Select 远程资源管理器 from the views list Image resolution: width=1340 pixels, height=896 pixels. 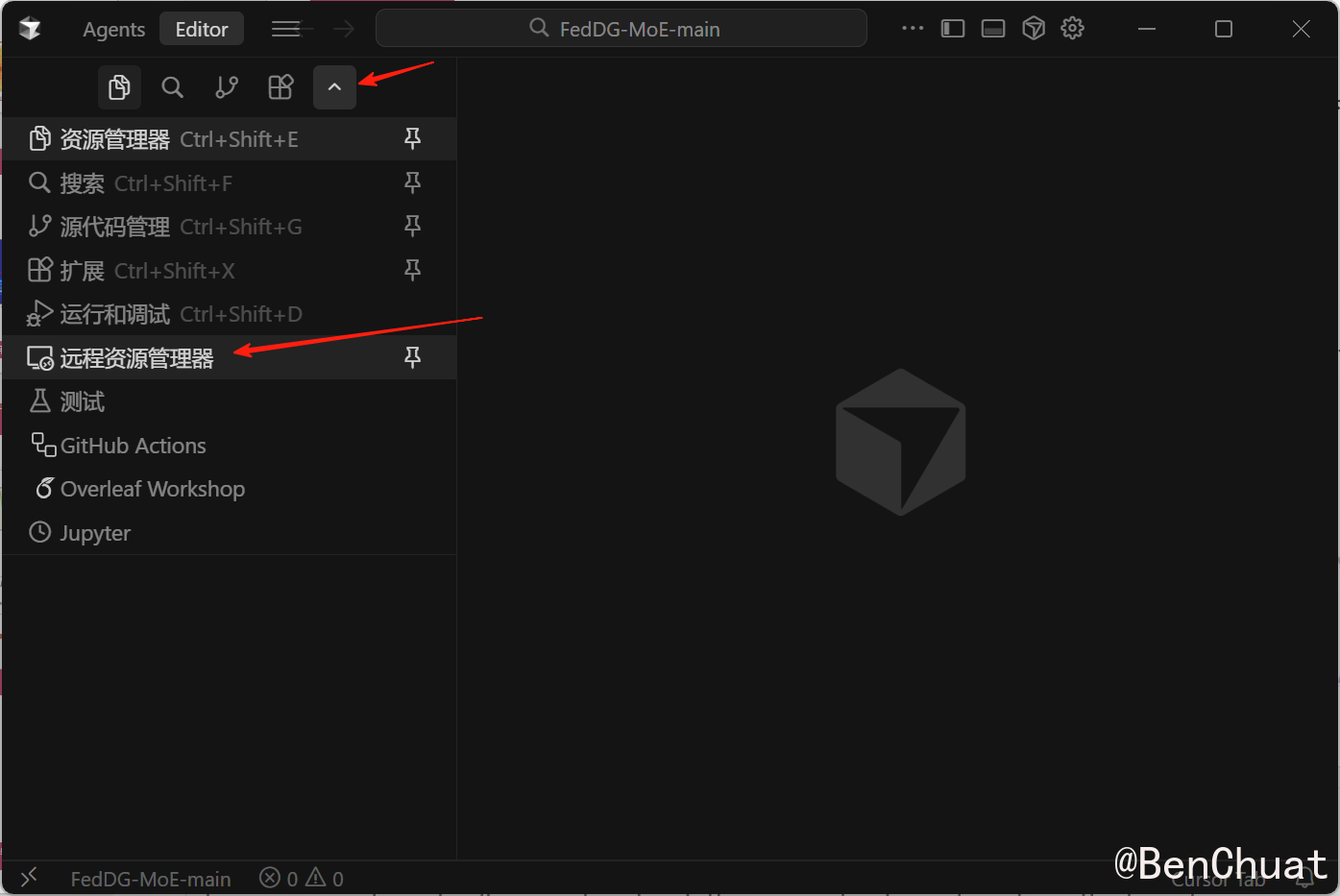(136, 358)
